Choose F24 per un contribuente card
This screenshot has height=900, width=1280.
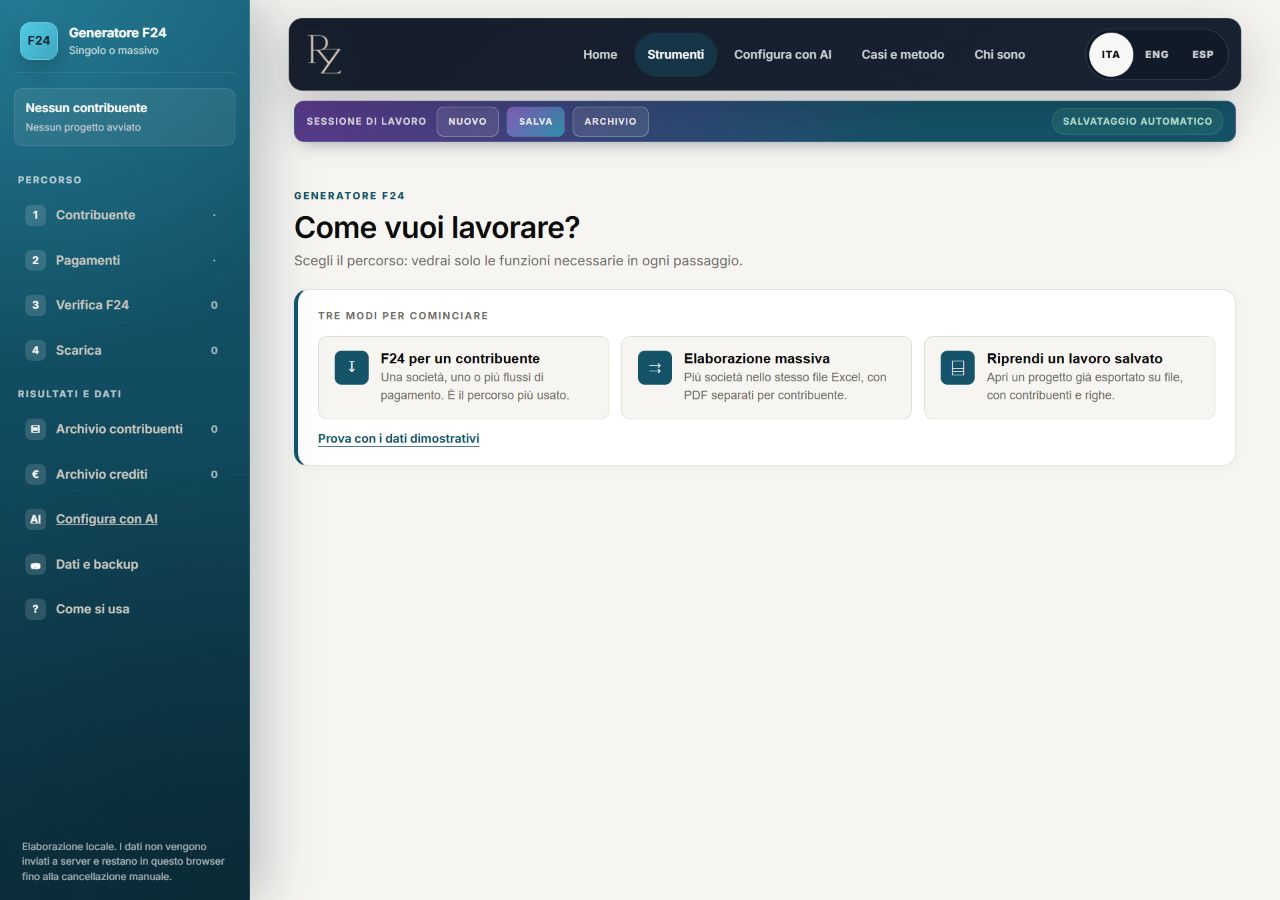point(463,377)
